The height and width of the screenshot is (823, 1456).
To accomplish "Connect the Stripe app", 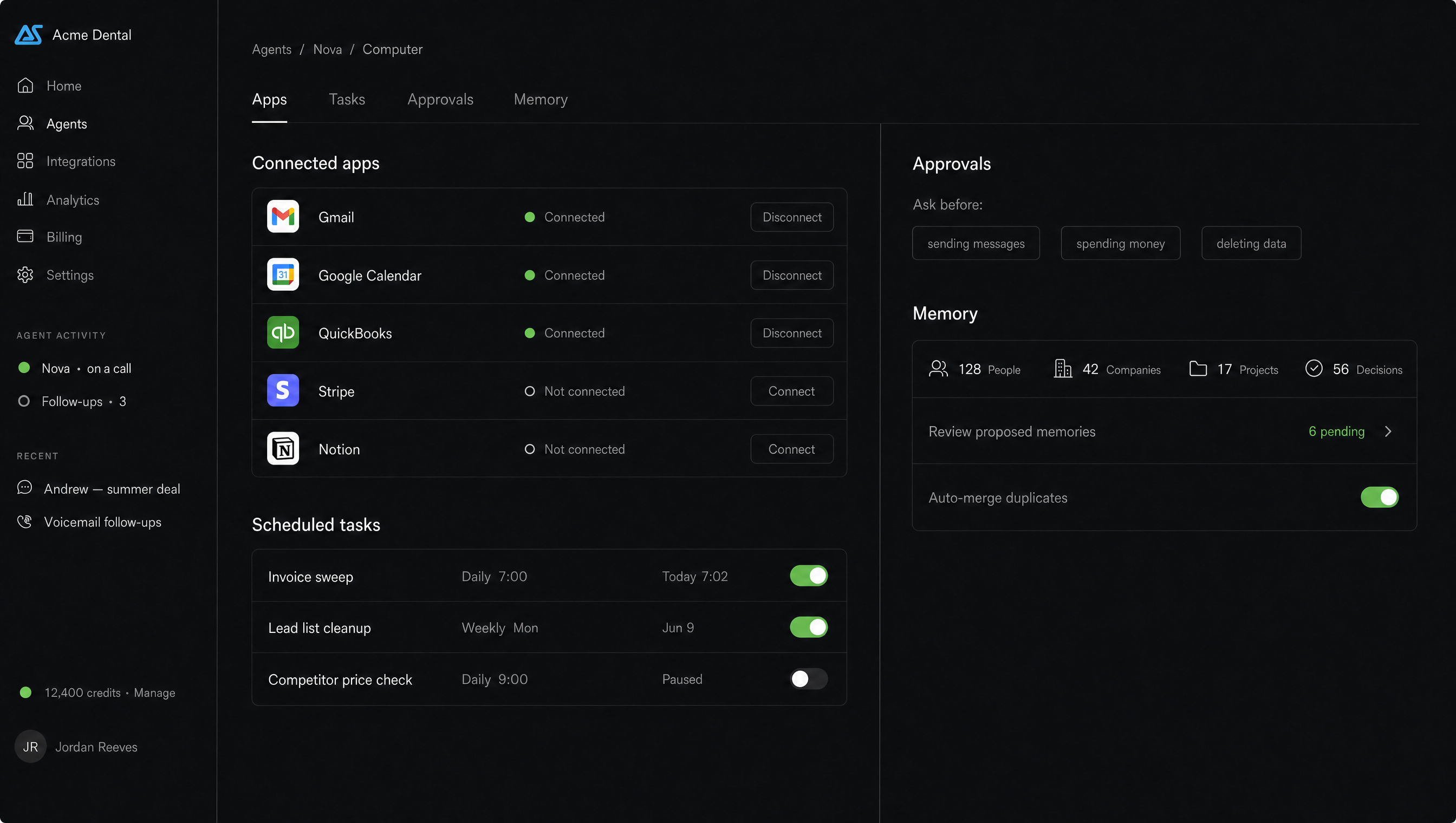I will pyautogui.click(x=791, y=391).
